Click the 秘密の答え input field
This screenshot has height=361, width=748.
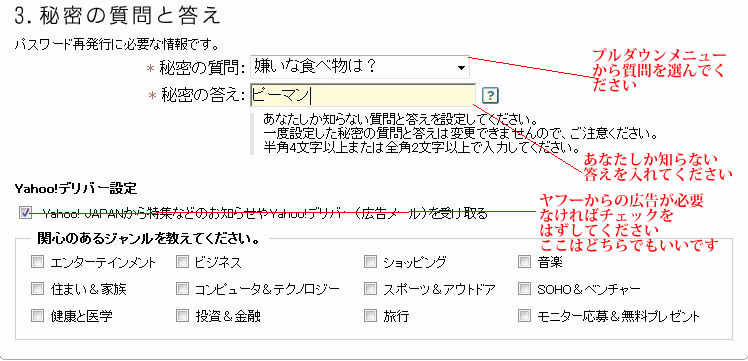(363, 95)
